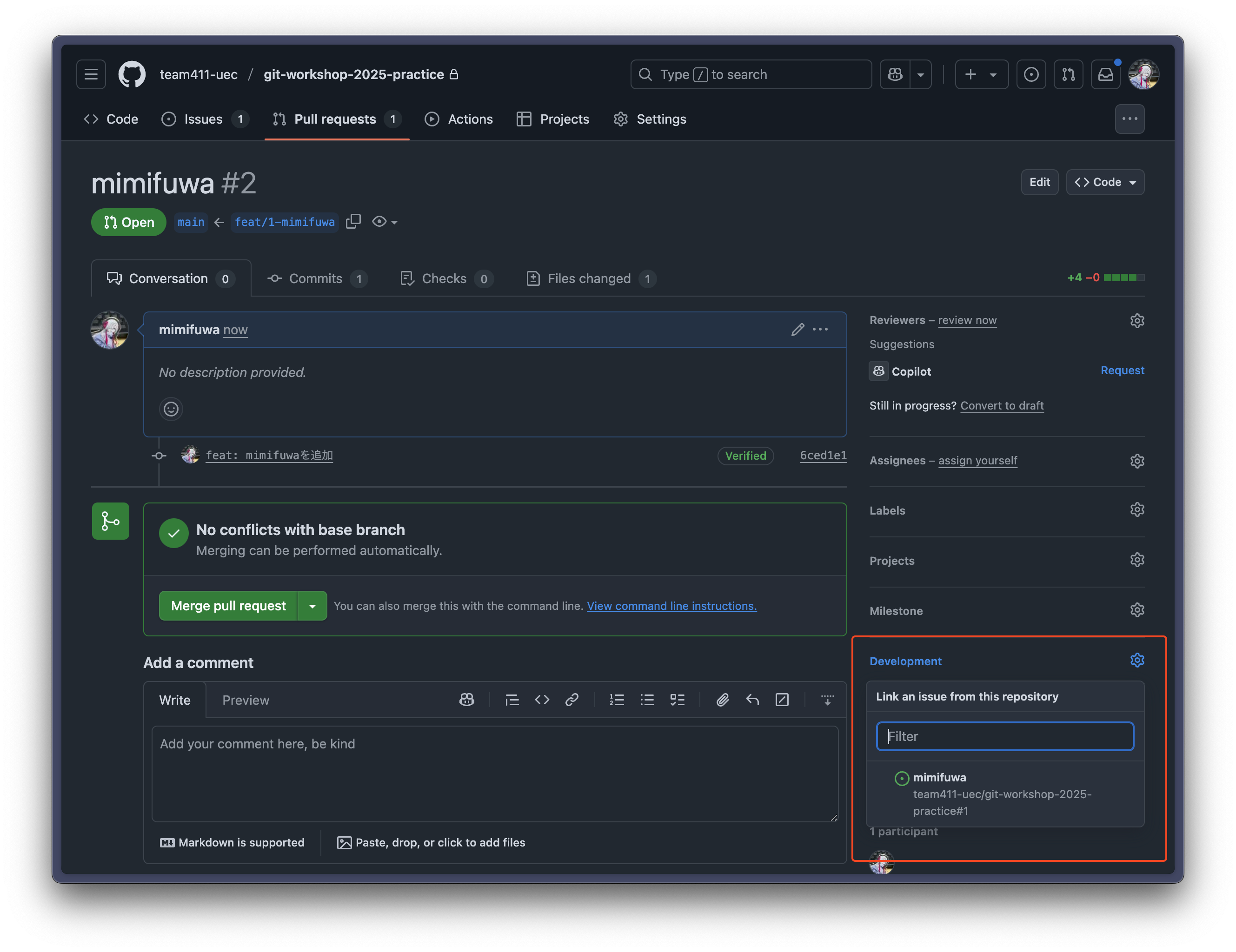Screen dimensions: 1236x952
Task: Click review now link
Action: point(967,320)
